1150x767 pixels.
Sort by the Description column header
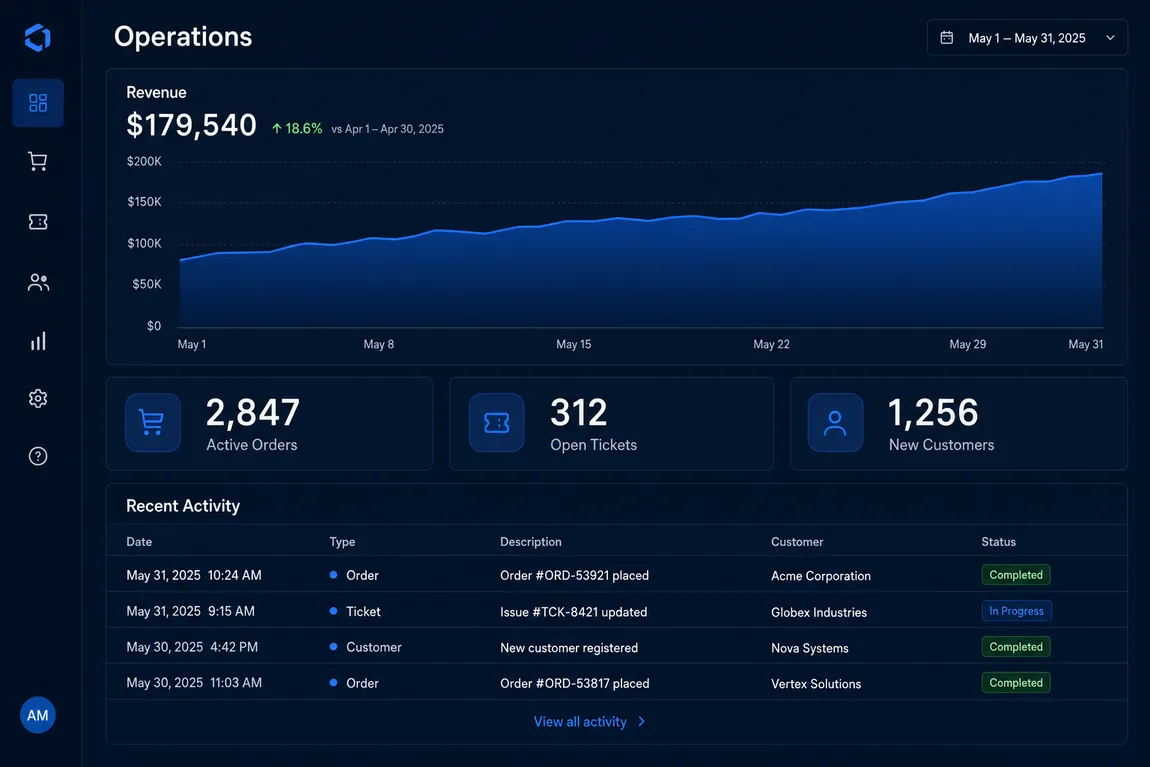(x=531, y=542)
